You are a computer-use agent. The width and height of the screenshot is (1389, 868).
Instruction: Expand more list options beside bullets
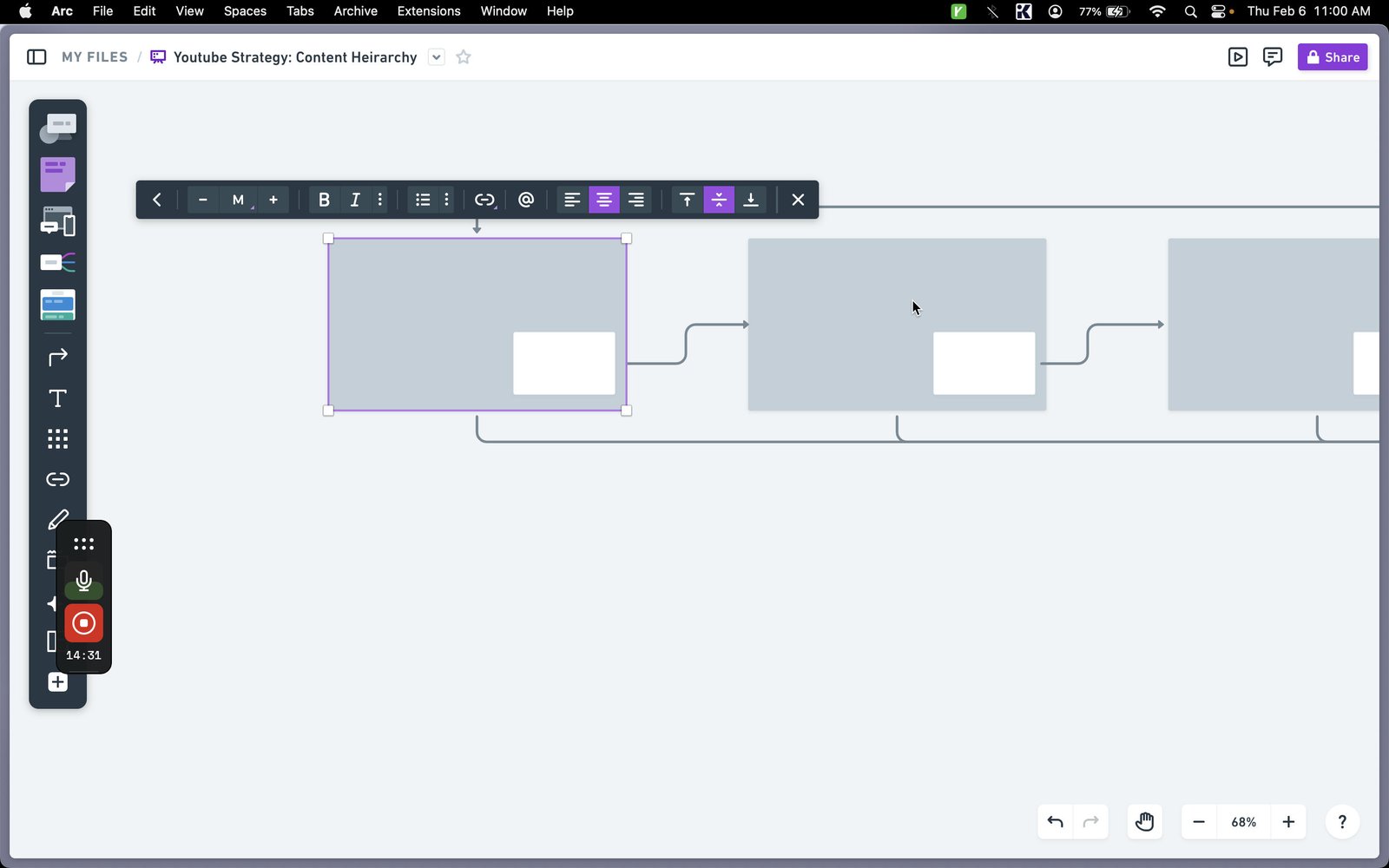pyautogui.click(x=447, y=200)
